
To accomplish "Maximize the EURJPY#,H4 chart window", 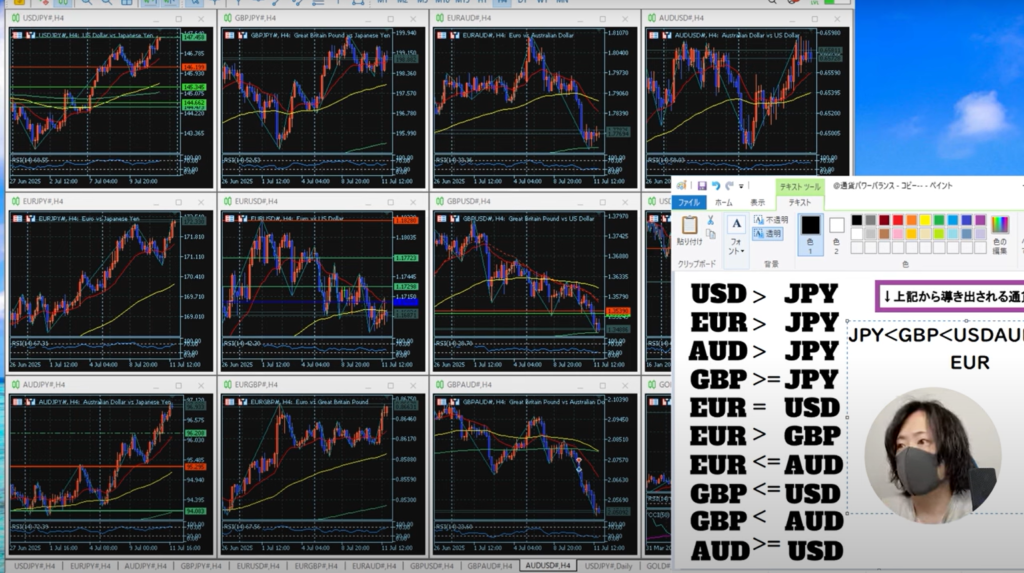I will click(x=178, y=202).
